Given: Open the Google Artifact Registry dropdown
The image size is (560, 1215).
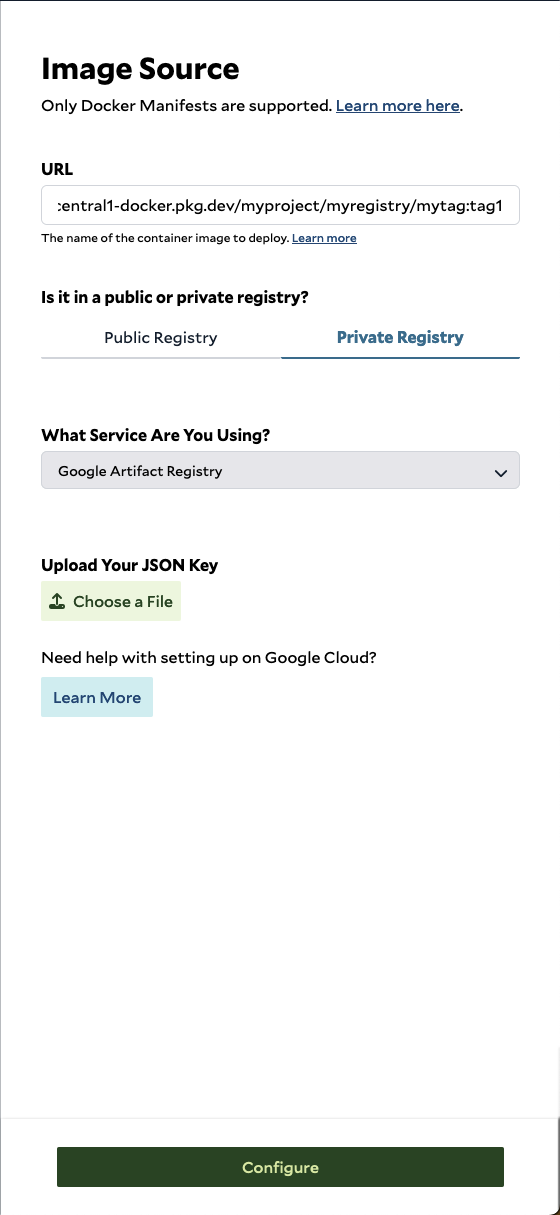Looking at the screenshot, I should [x=280, y=471].
